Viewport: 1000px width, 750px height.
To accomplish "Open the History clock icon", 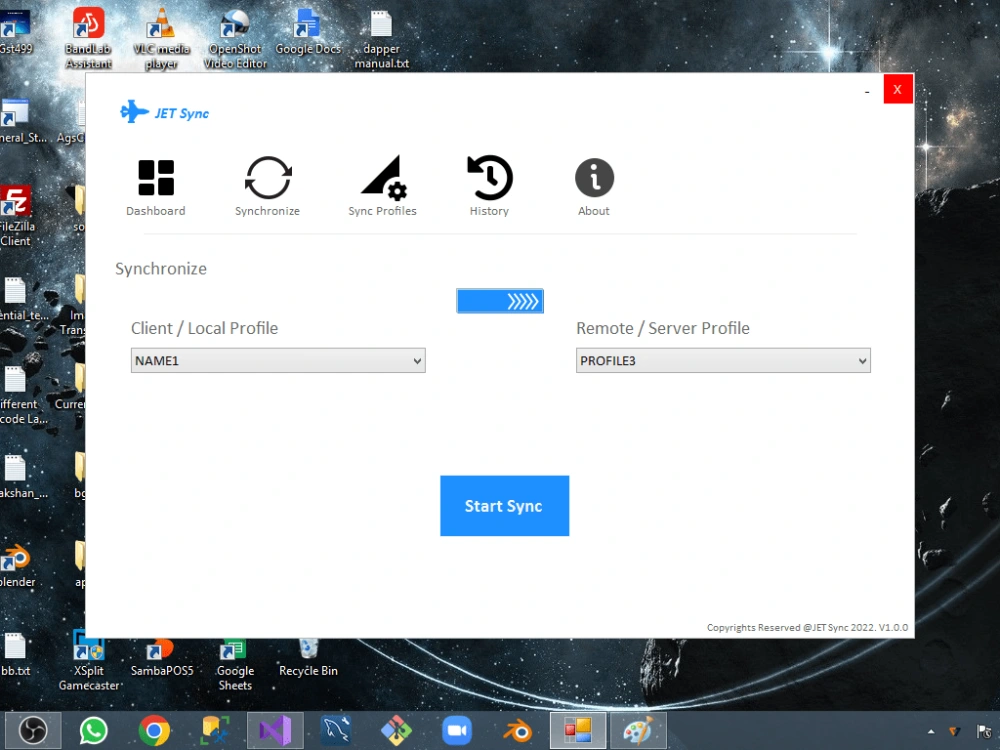I will pyautogui.click(x=490, y=177).
